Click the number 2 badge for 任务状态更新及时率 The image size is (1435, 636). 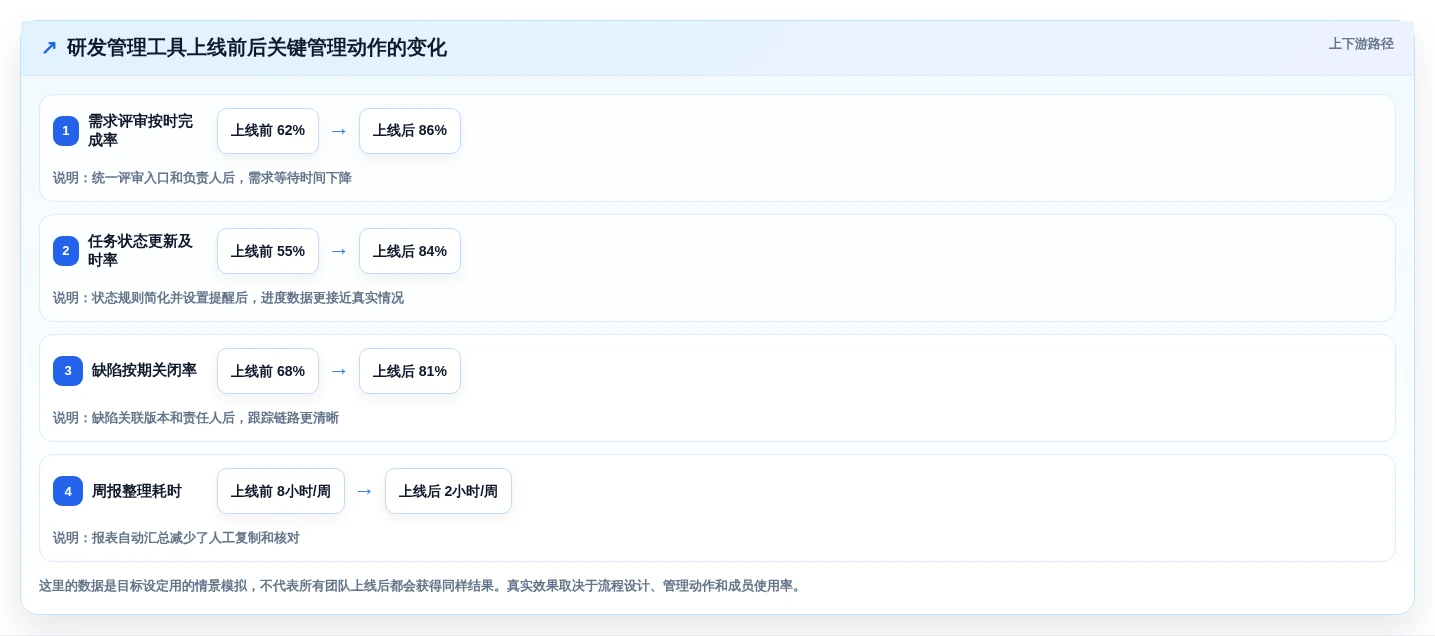(66, 251)
